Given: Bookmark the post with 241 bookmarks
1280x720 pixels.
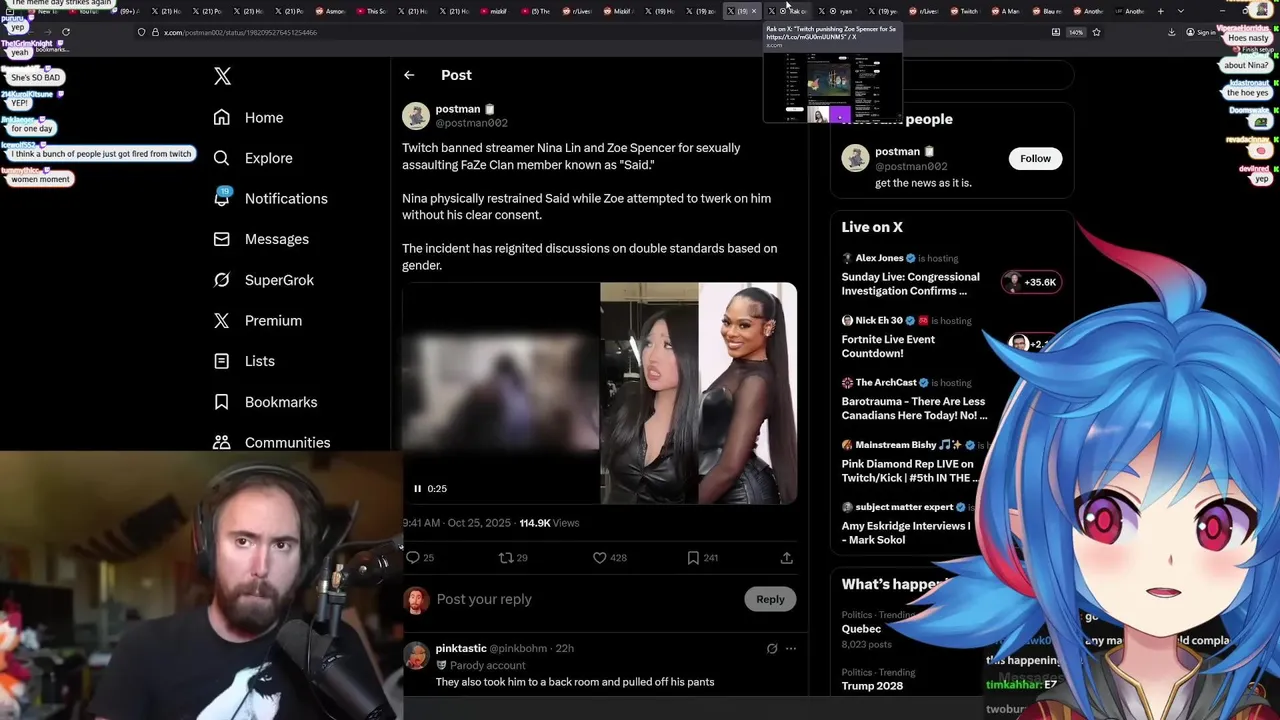Looking at the screenshot, I should pos(693,558).
